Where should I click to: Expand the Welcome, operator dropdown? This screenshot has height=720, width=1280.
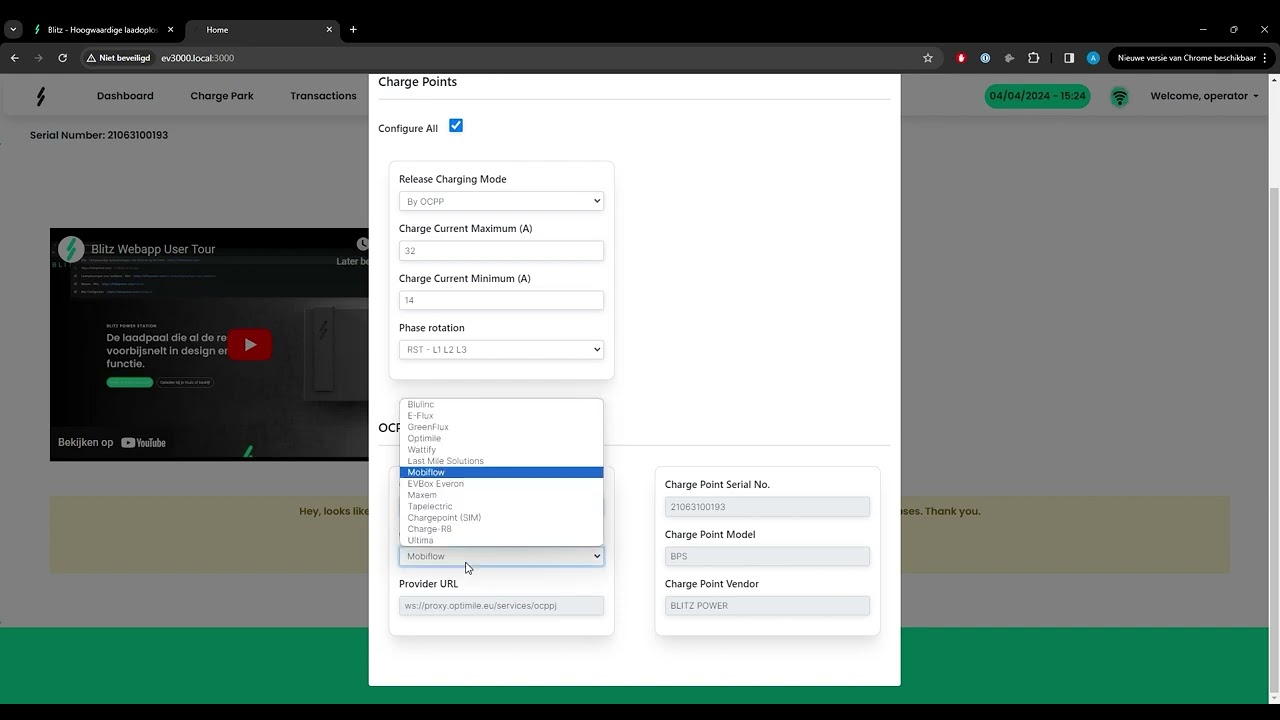pyautogui.click(x=1204, y=96)
